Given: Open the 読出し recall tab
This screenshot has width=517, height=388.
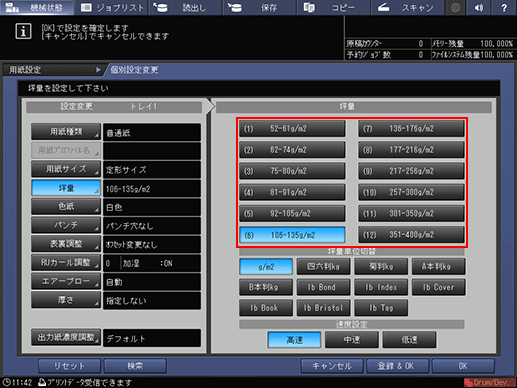Looking at the screenshot, I should point(186,7).
